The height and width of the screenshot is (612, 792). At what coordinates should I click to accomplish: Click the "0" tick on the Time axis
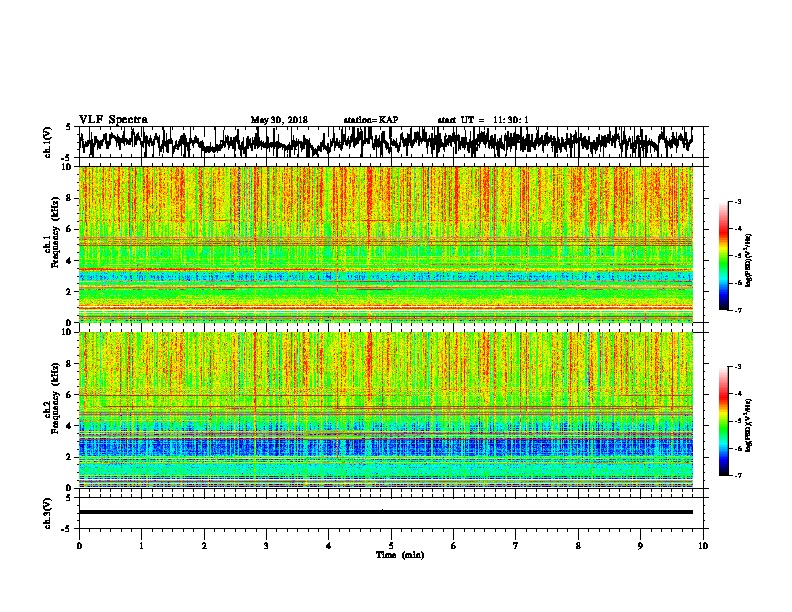pyautogui.click(x=79, y=546)
